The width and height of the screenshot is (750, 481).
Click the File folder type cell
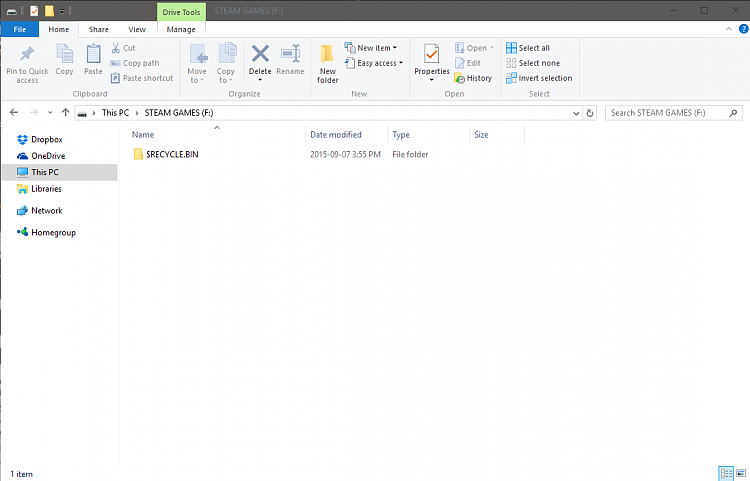tap(410, 154)
